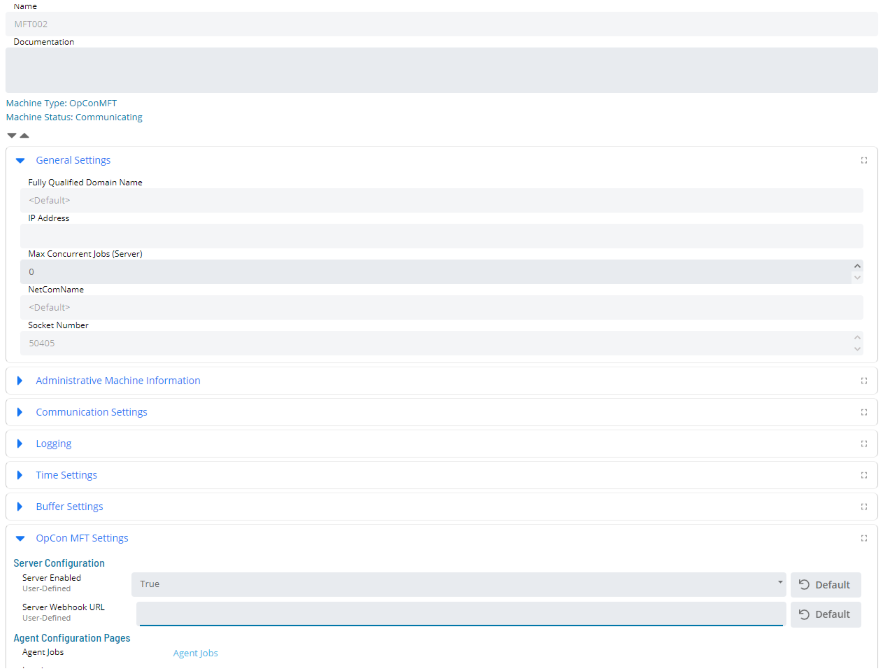Increase Max Concurrent Jobs with up arrow
The image size is (881, 669).
[x=857, y=266]
